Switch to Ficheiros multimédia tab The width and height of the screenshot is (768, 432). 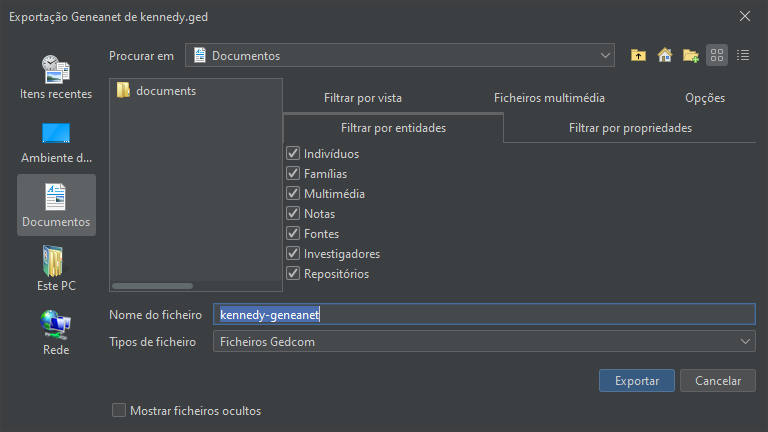(x=549, y=98)
